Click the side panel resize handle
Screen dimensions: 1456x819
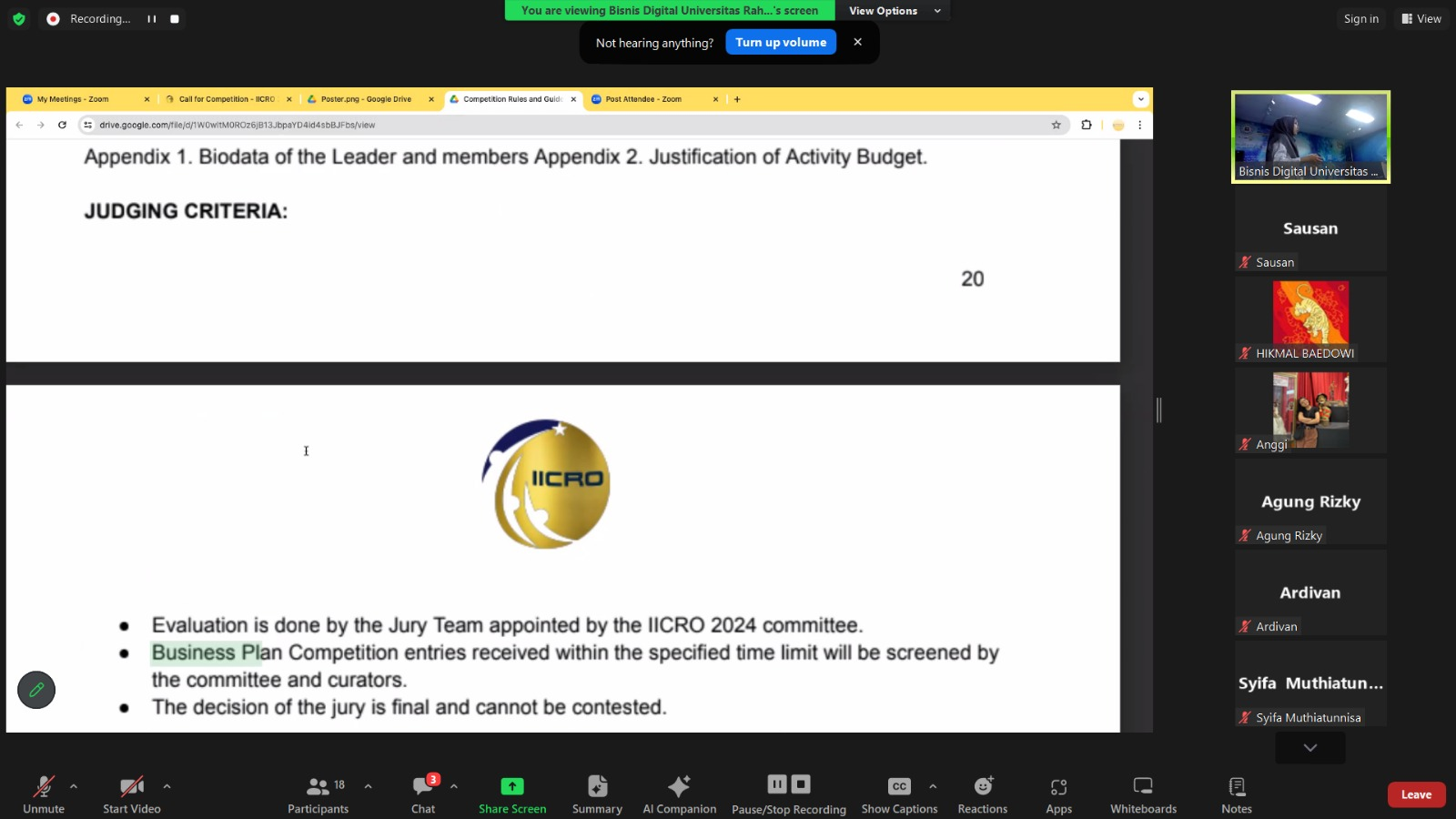(x=1158, y=409)
